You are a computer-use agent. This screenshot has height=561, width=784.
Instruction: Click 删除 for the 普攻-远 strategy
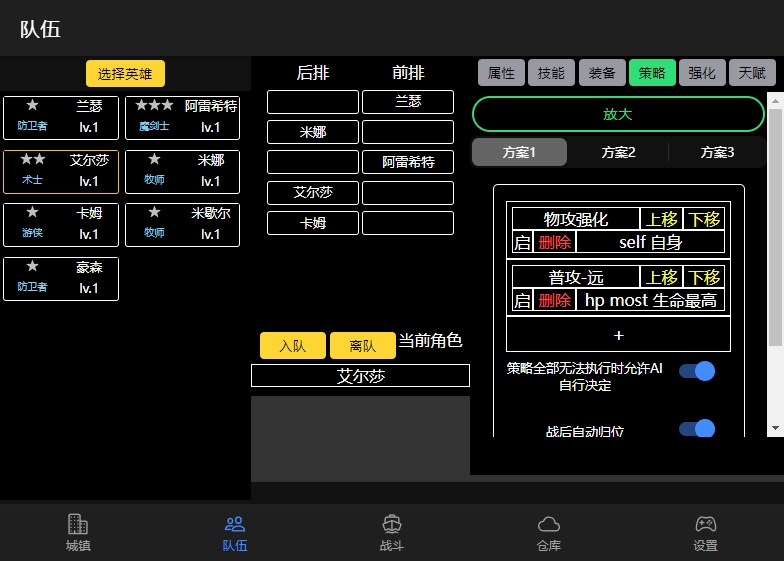[x=554, y=300]
